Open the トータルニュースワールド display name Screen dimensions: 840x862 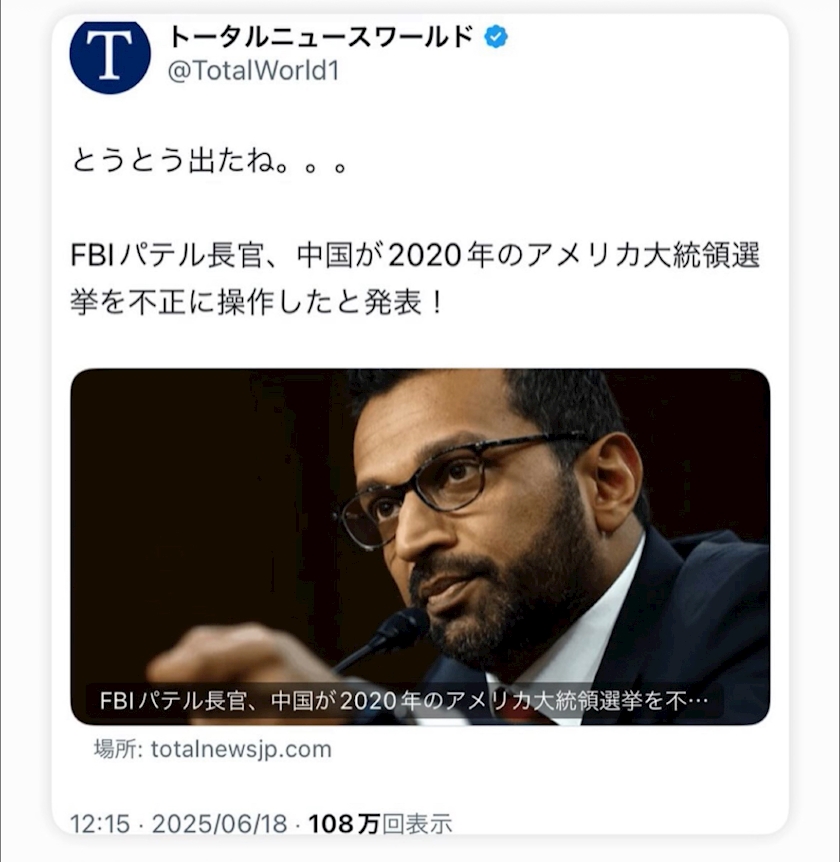(320, 37)
